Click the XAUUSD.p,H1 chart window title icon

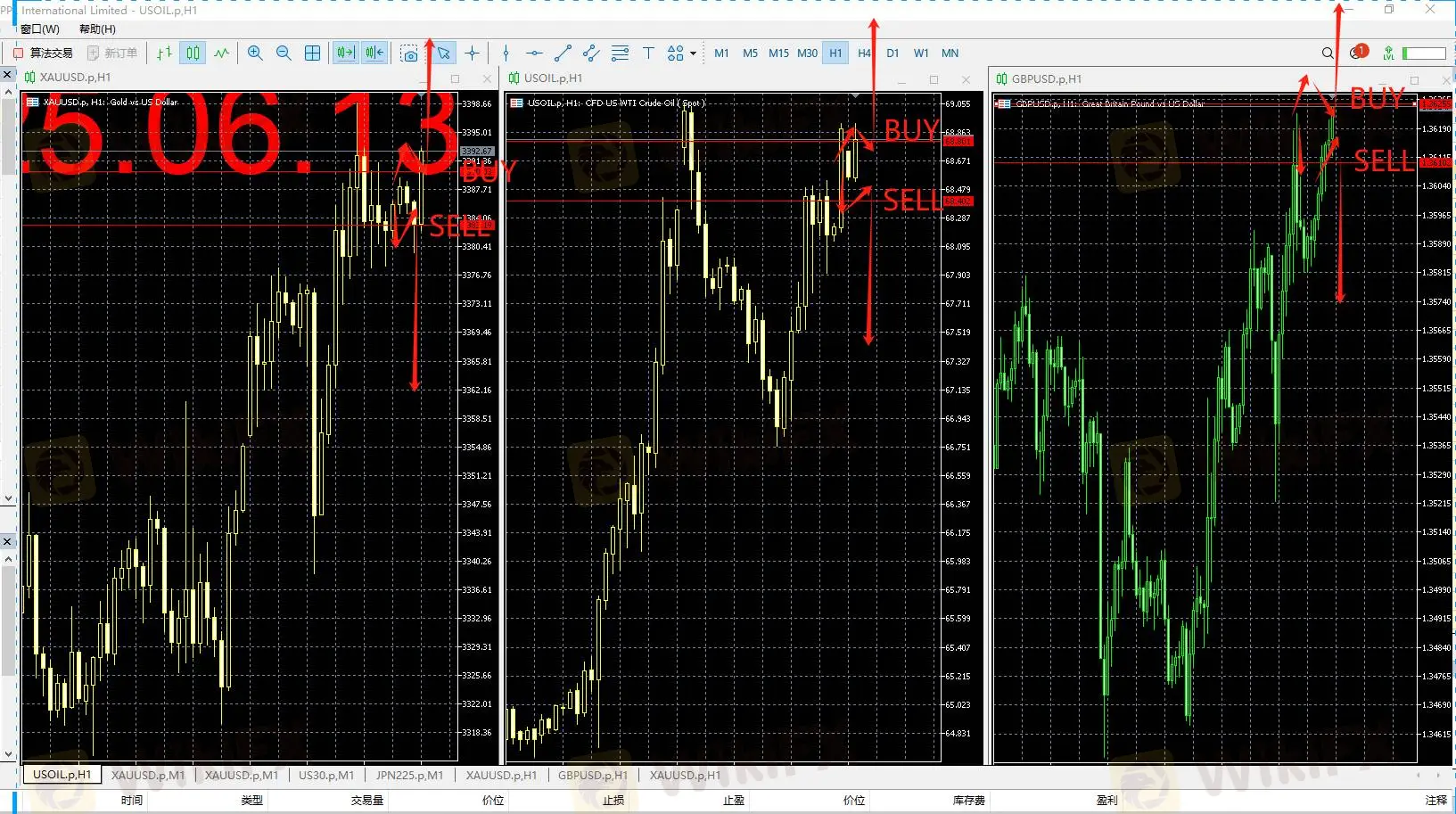pos(29,78)
